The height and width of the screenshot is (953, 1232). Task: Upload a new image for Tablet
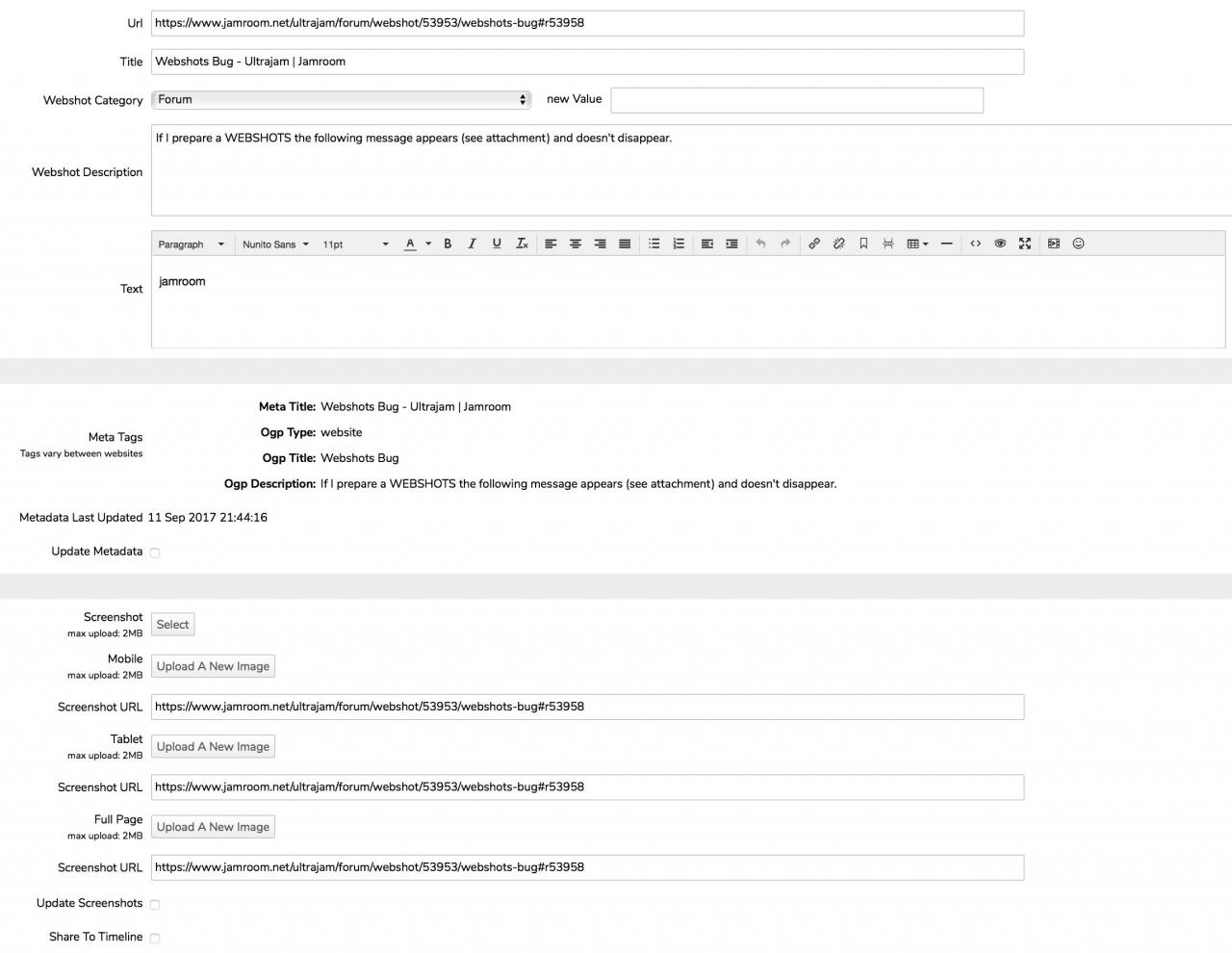pos(213,747)
